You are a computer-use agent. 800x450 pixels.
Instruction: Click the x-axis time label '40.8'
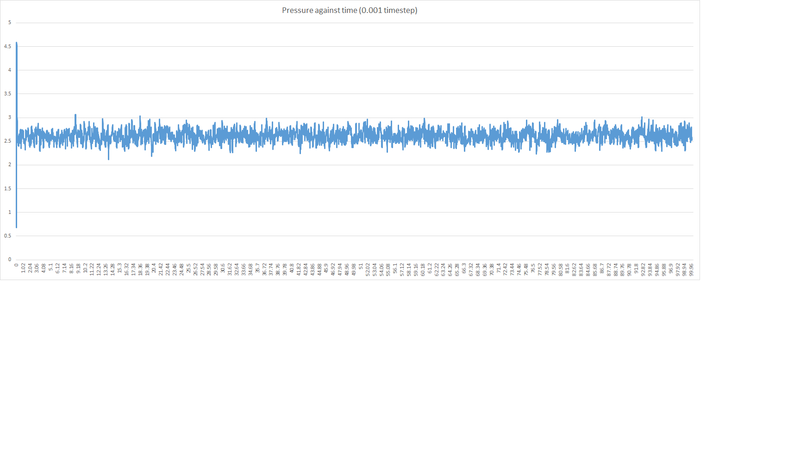tap(292, 268)
